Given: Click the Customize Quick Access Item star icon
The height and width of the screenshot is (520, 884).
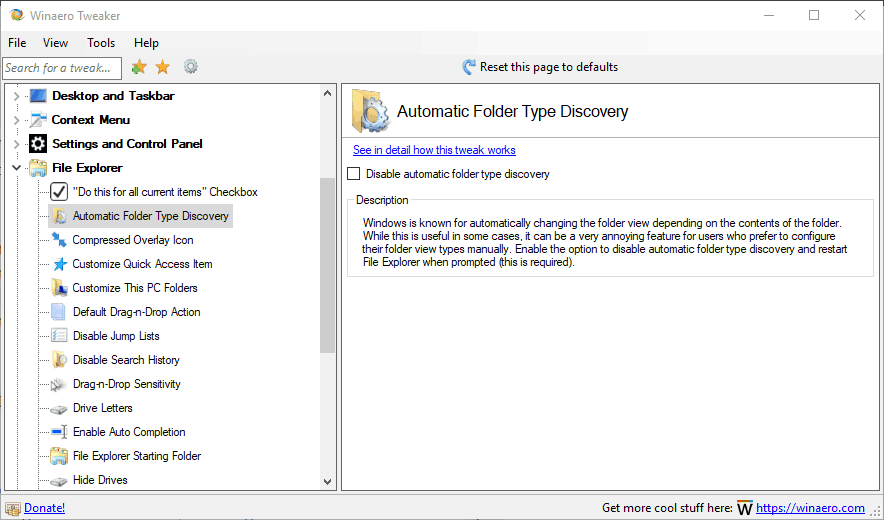Looking at the screenshot, I should click(x=59, y=264).
